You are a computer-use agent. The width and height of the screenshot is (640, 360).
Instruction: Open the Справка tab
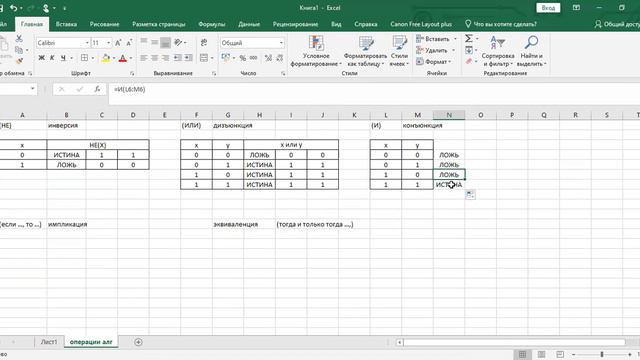point(366,24)
